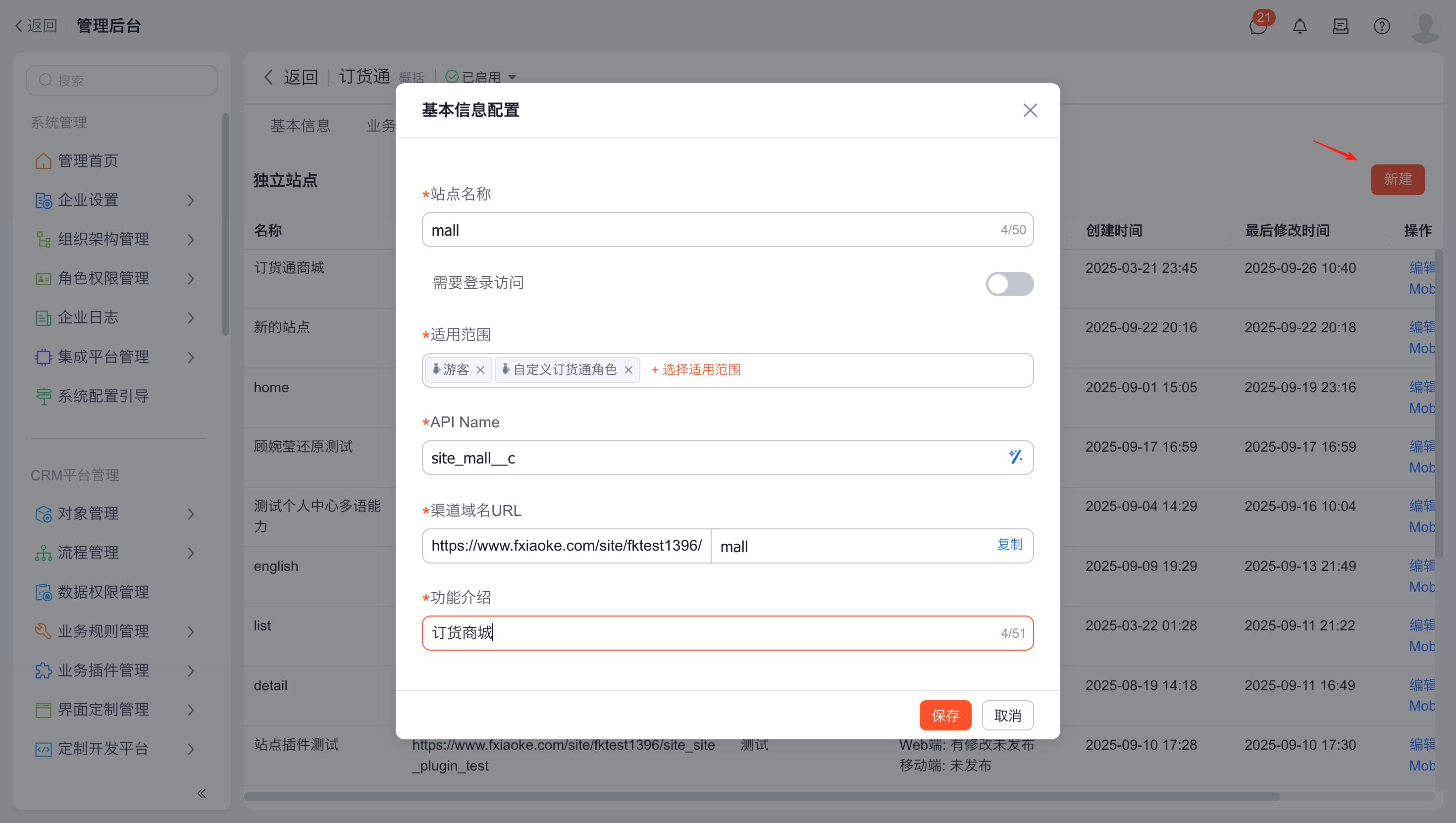
Task: Collapse the sidebar with double-chevron icon
Action: coord(201,793)
